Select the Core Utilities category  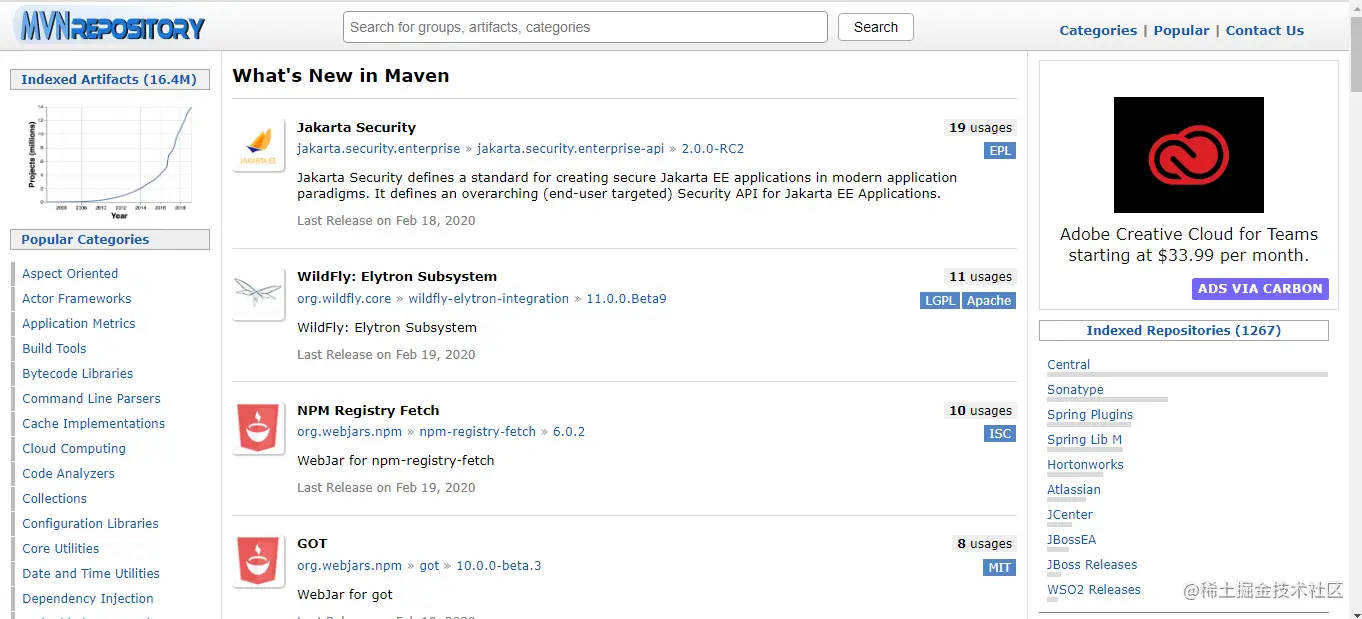(x=61, y=548)
